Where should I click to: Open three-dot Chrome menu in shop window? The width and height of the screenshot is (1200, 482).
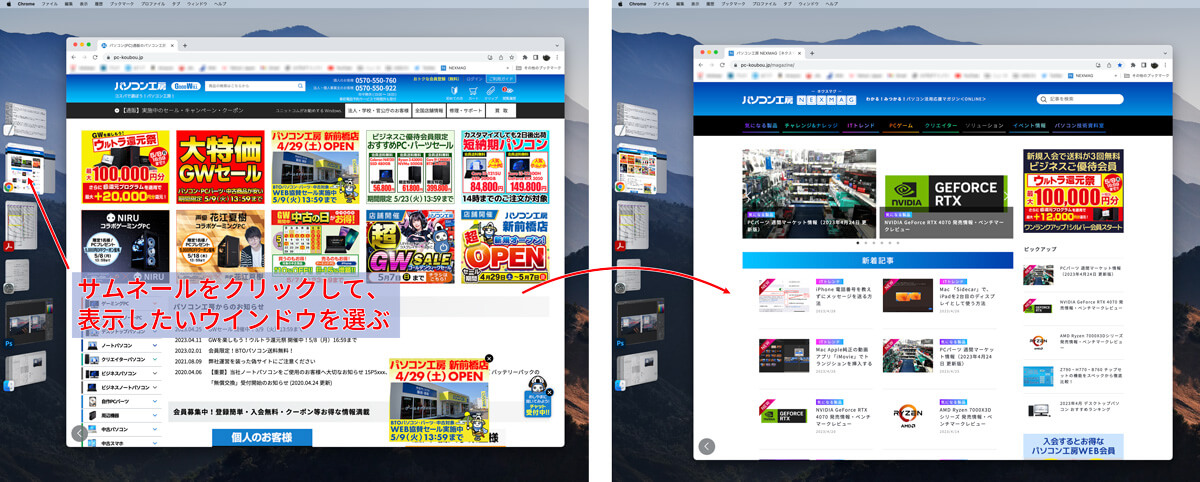[558, 58]
